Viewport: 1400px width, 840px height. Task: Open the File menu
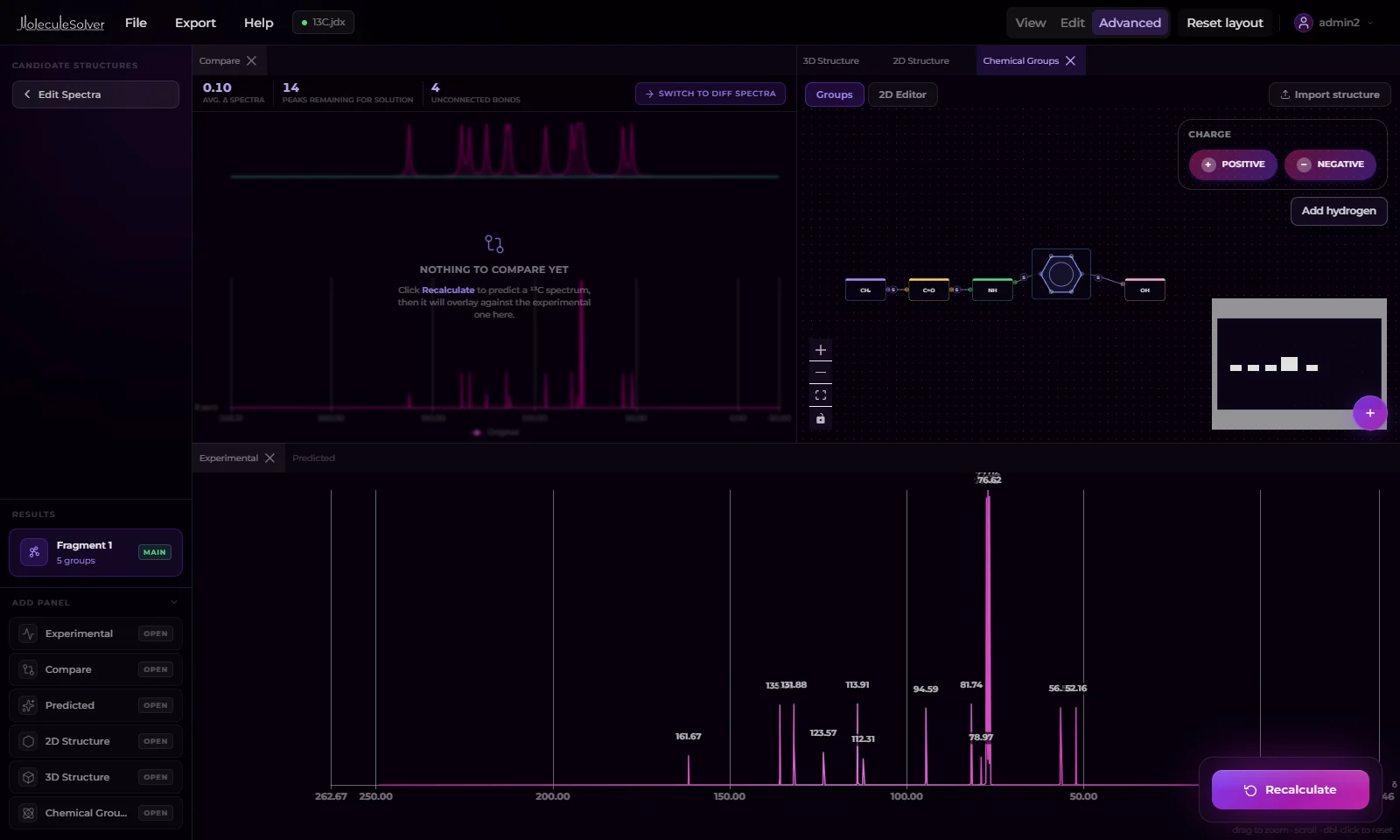[x=136, y=23]
